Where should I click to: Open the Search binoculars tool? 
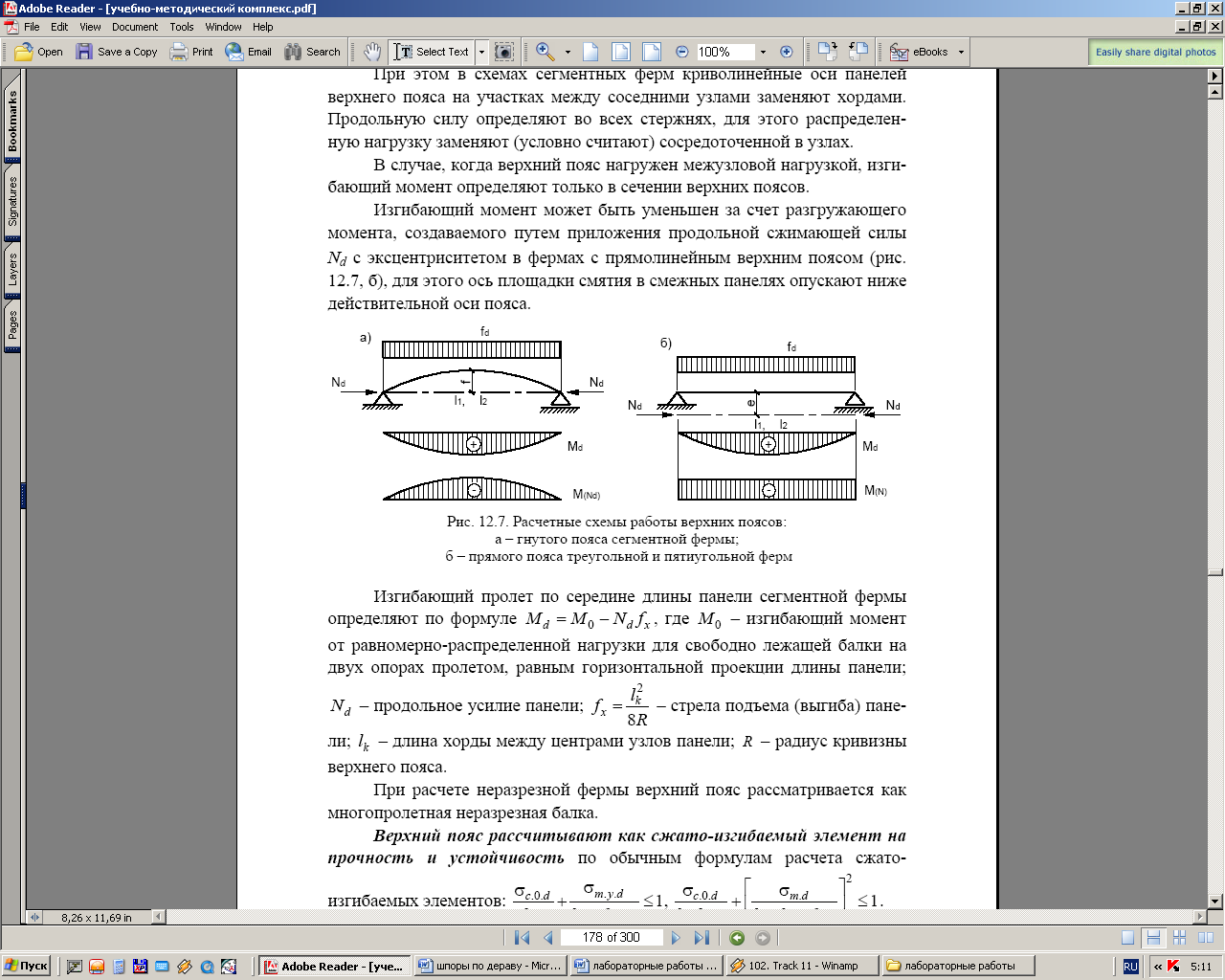(313, 52)
